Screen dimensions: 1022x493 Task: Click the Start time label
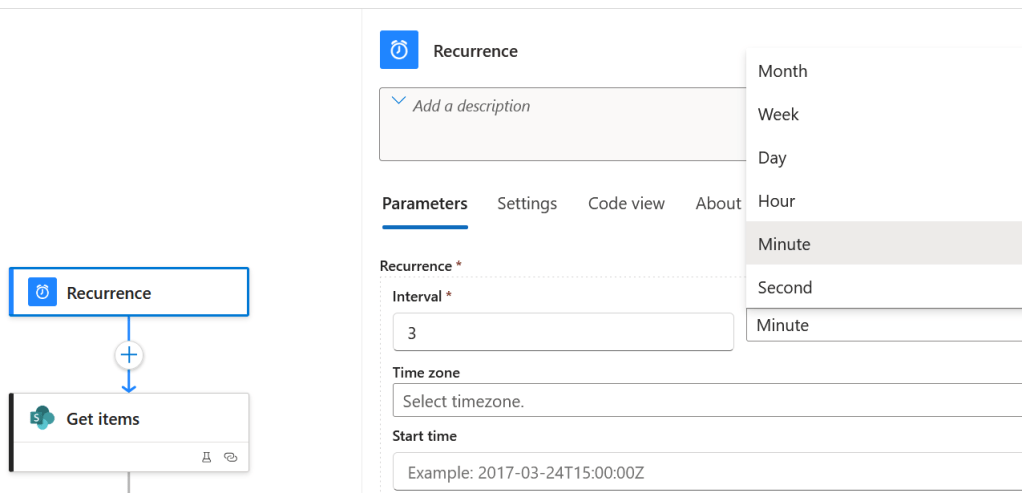[x=424, y=436]
